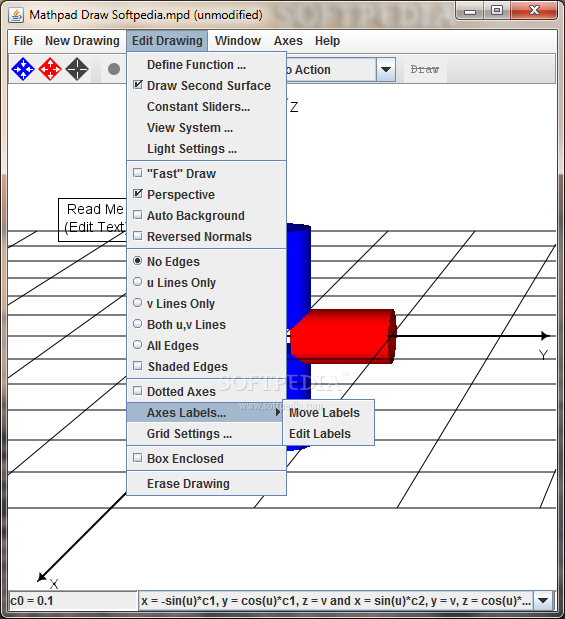The height and width of the screenshot is (619, 565).
Task: Maximize the Mathpad Draw window
Action: (497, 10)
